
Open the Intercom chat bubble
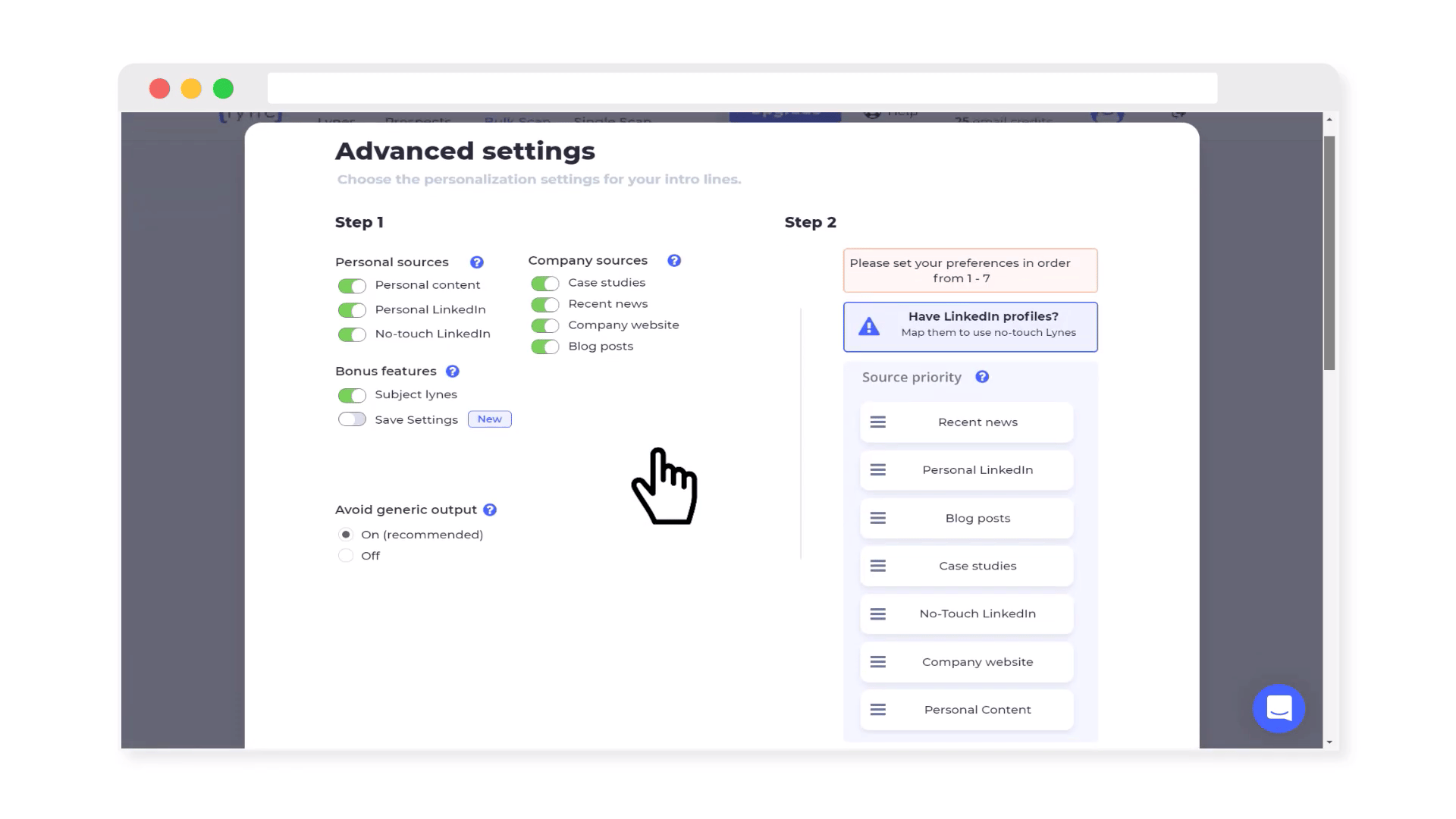click(1279, 708)
